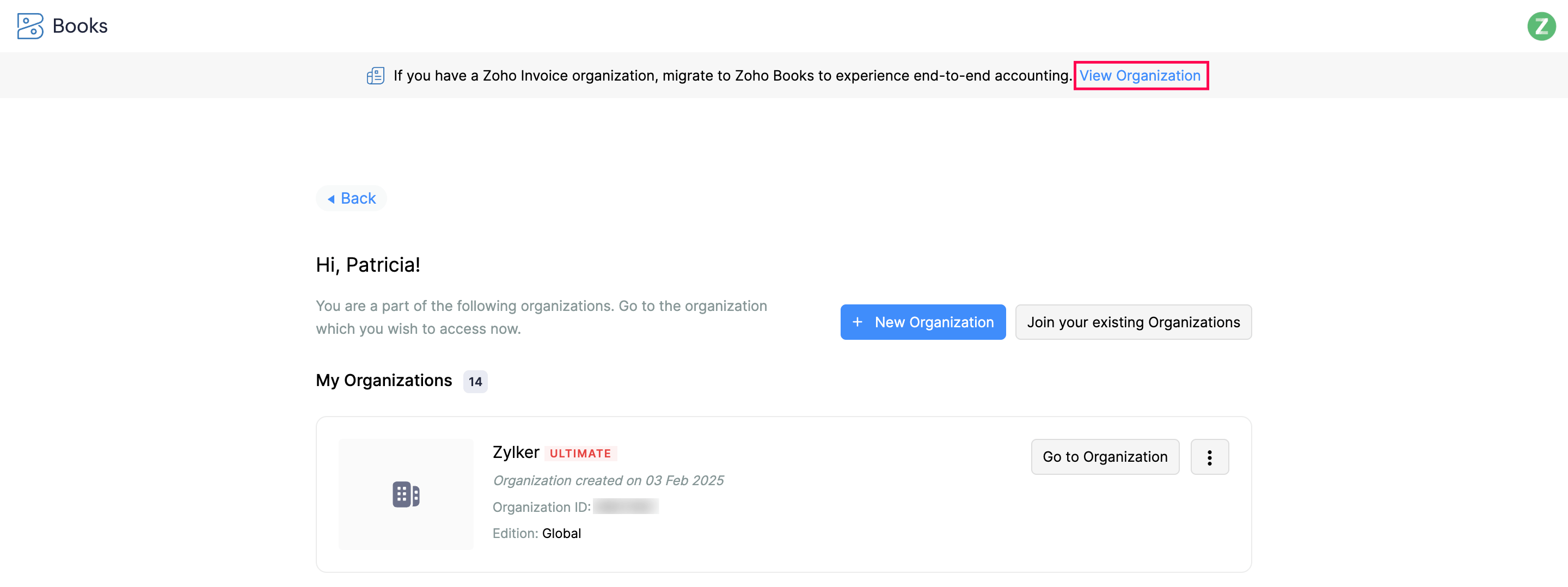Click the ULTIMATE plan badge

coord(580,454)
